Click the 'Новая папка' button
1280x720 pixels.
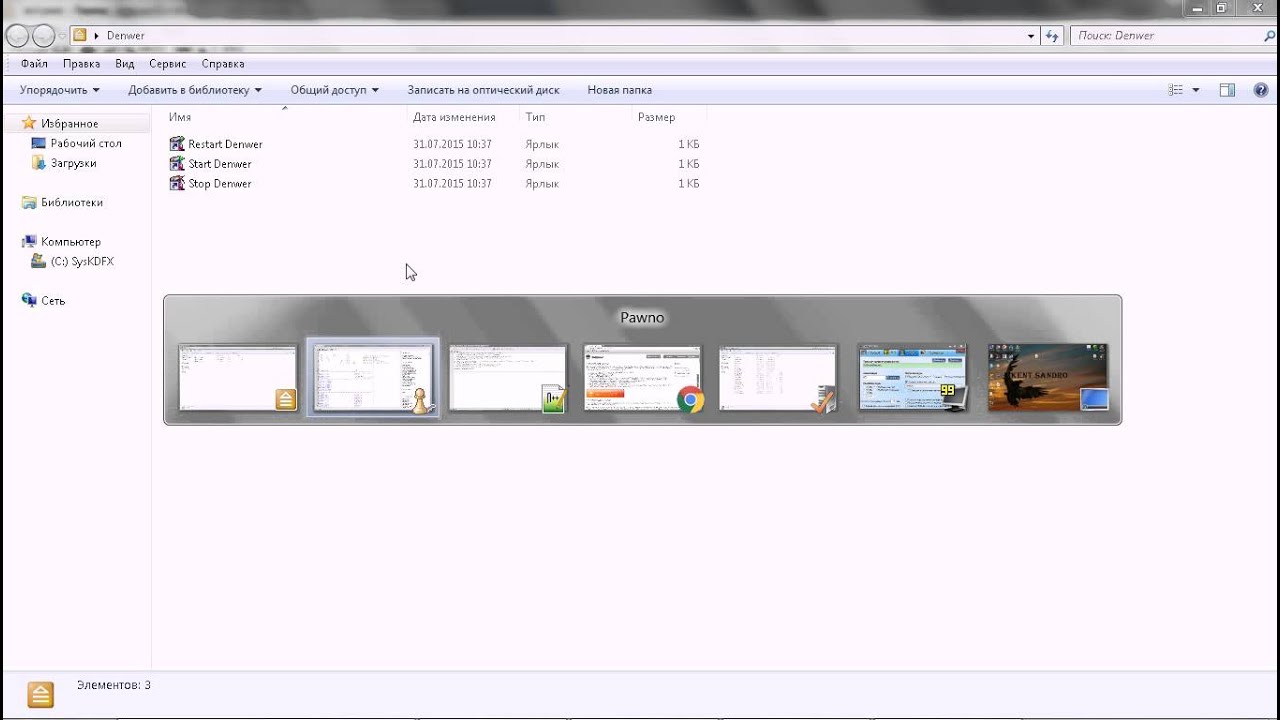coord(619,90)
